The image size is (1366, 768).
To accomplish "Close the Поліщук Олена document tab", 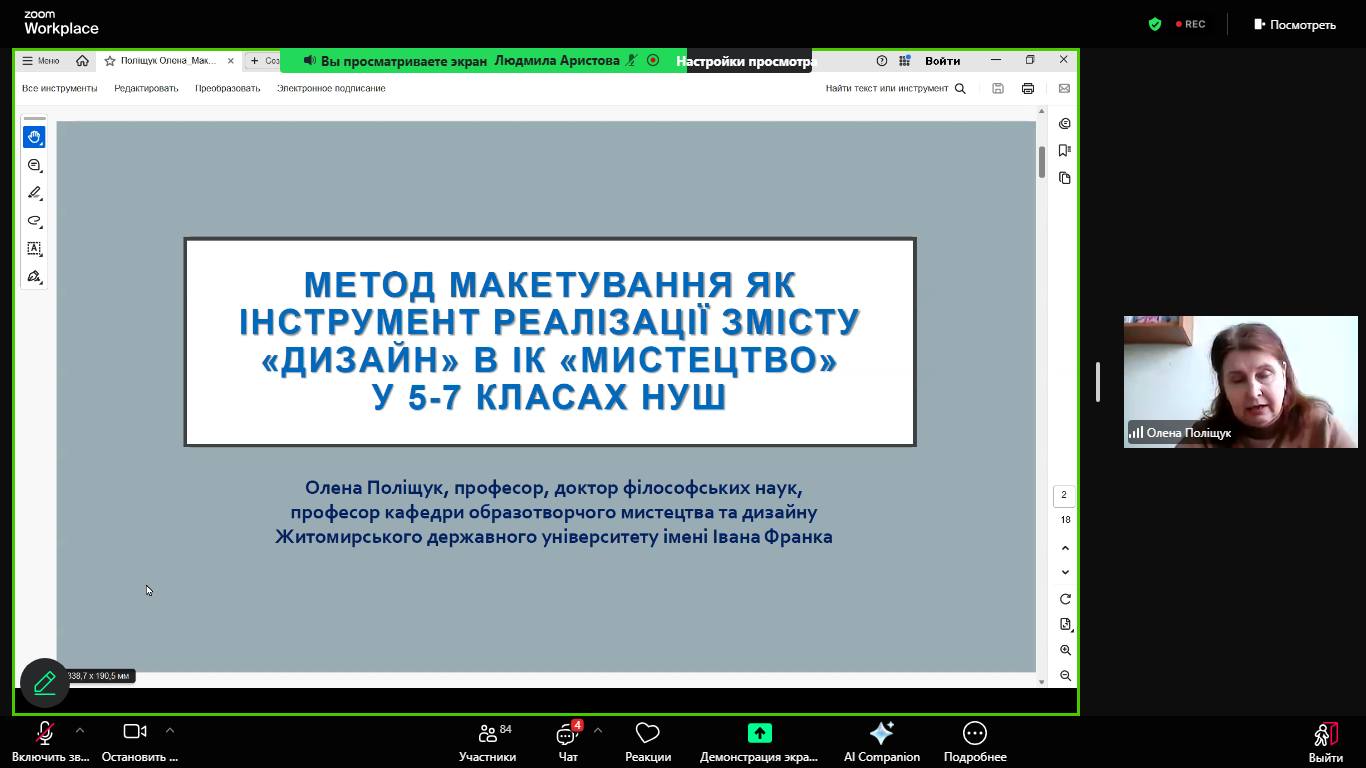I will click(x=231, y=61).
